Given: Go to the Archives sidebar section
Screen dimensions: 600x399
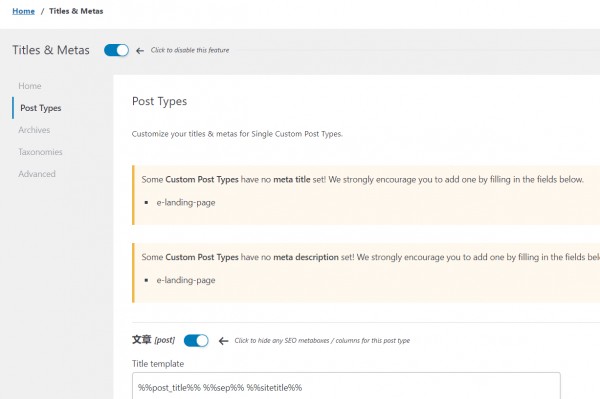Looking at the screenshot, I should pyautogui.click(x=34, y=130).
